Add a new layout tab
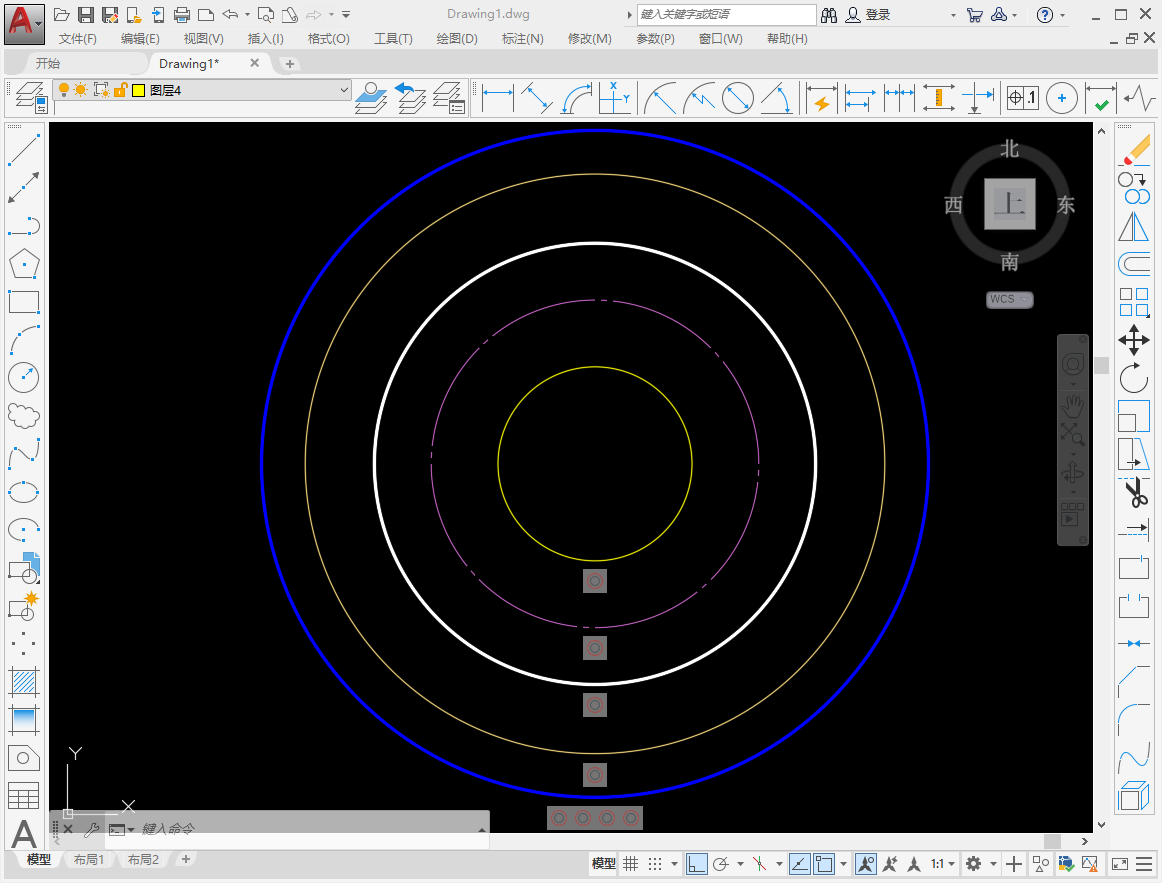 186,859
